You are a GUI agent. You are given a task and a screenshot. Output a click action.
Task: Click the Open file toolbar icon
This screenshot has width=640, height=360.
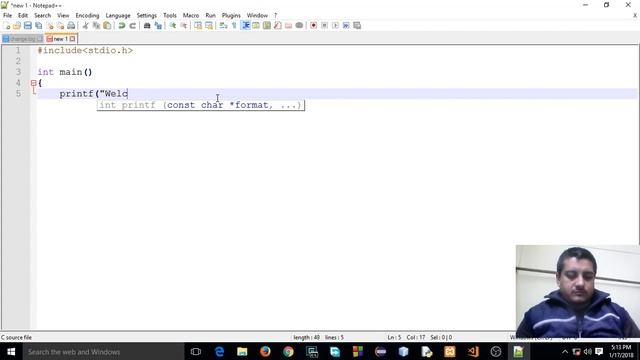click(17, 26)
